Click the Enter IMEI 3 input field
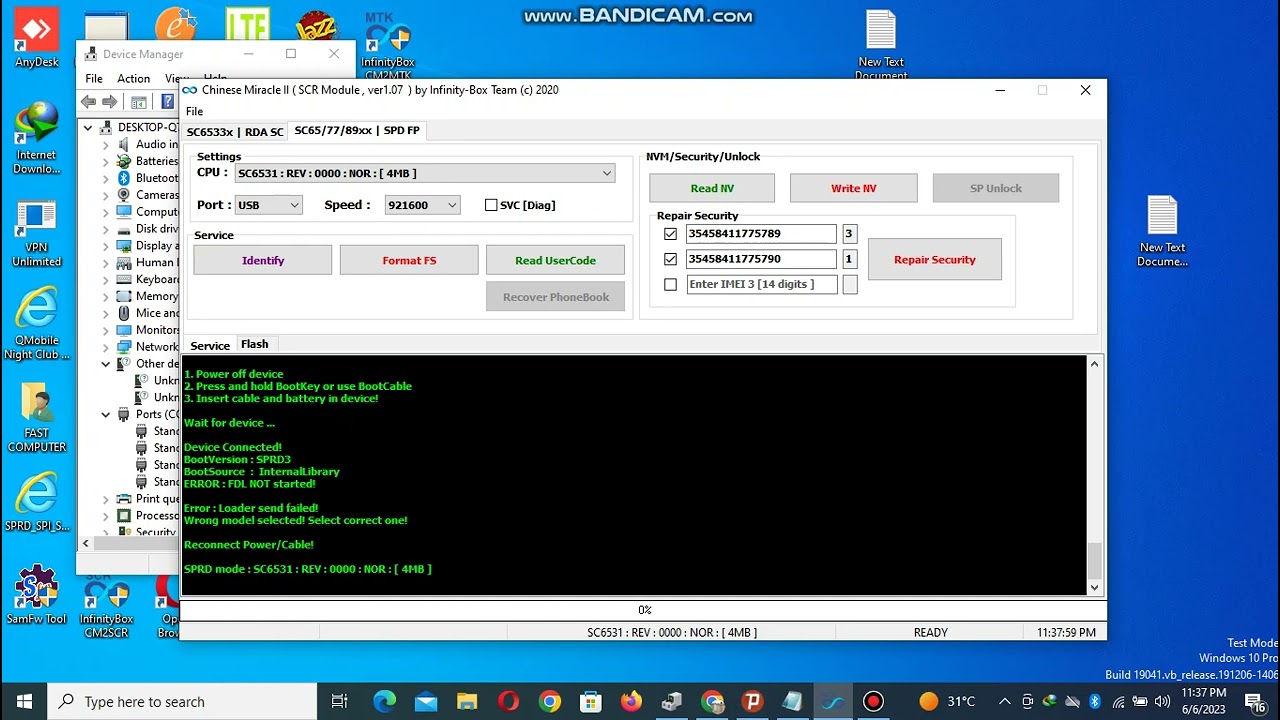This screenshot has height=720, width=1280. tap(761, 285)
